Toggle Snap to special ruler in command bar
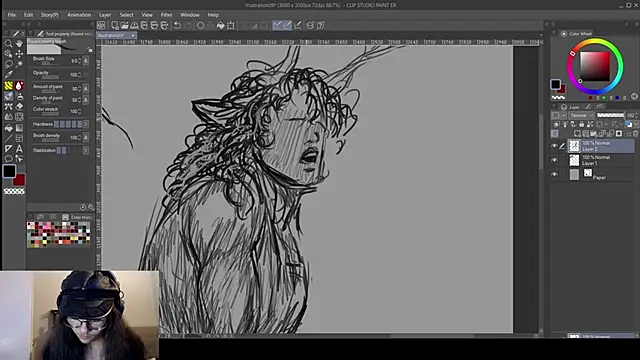Image resolution: width=640 pixels, height=360 pixels. tap(287, 25)
